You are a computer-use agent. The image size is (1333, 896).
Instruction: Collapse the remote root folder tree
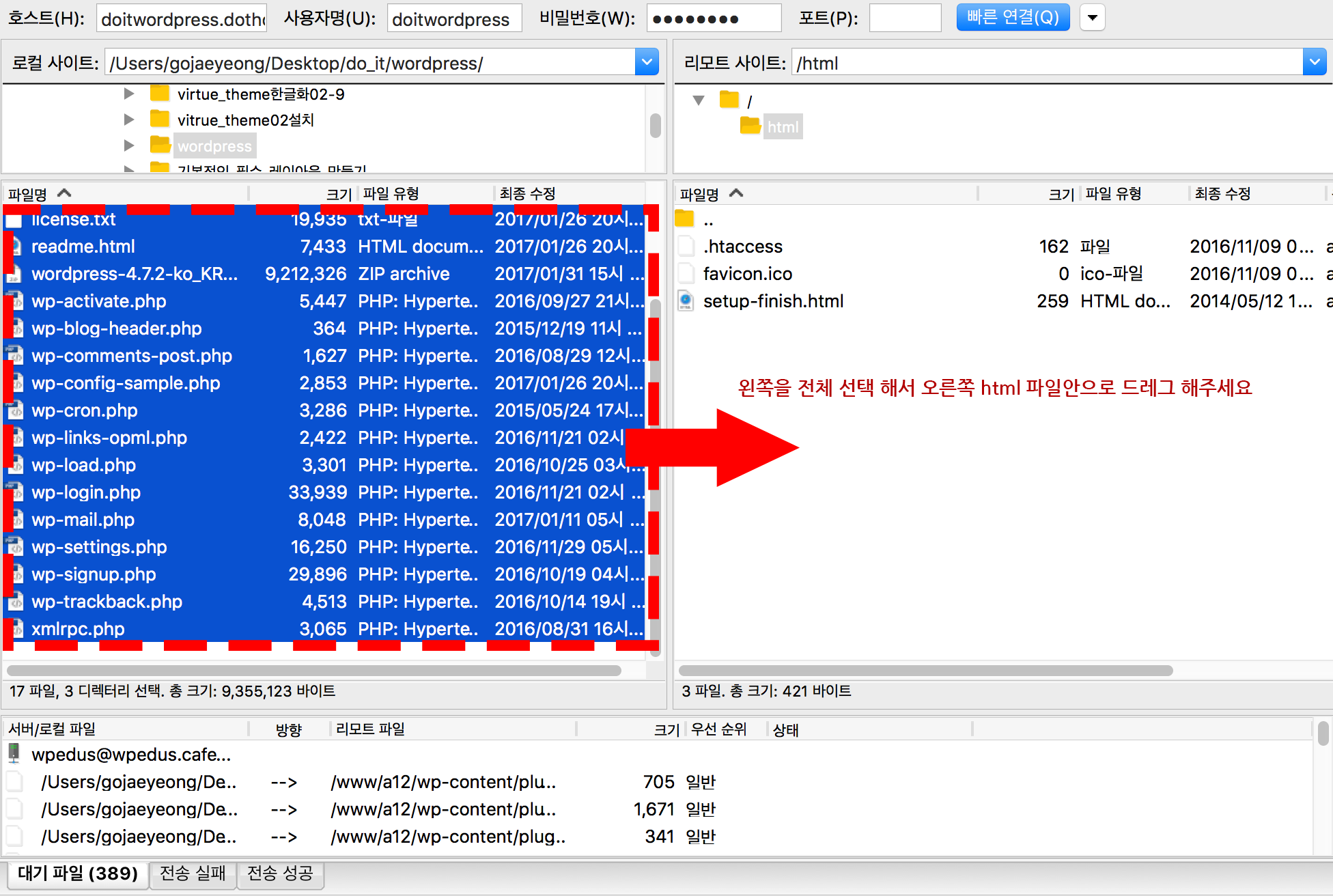coord(699,100)
